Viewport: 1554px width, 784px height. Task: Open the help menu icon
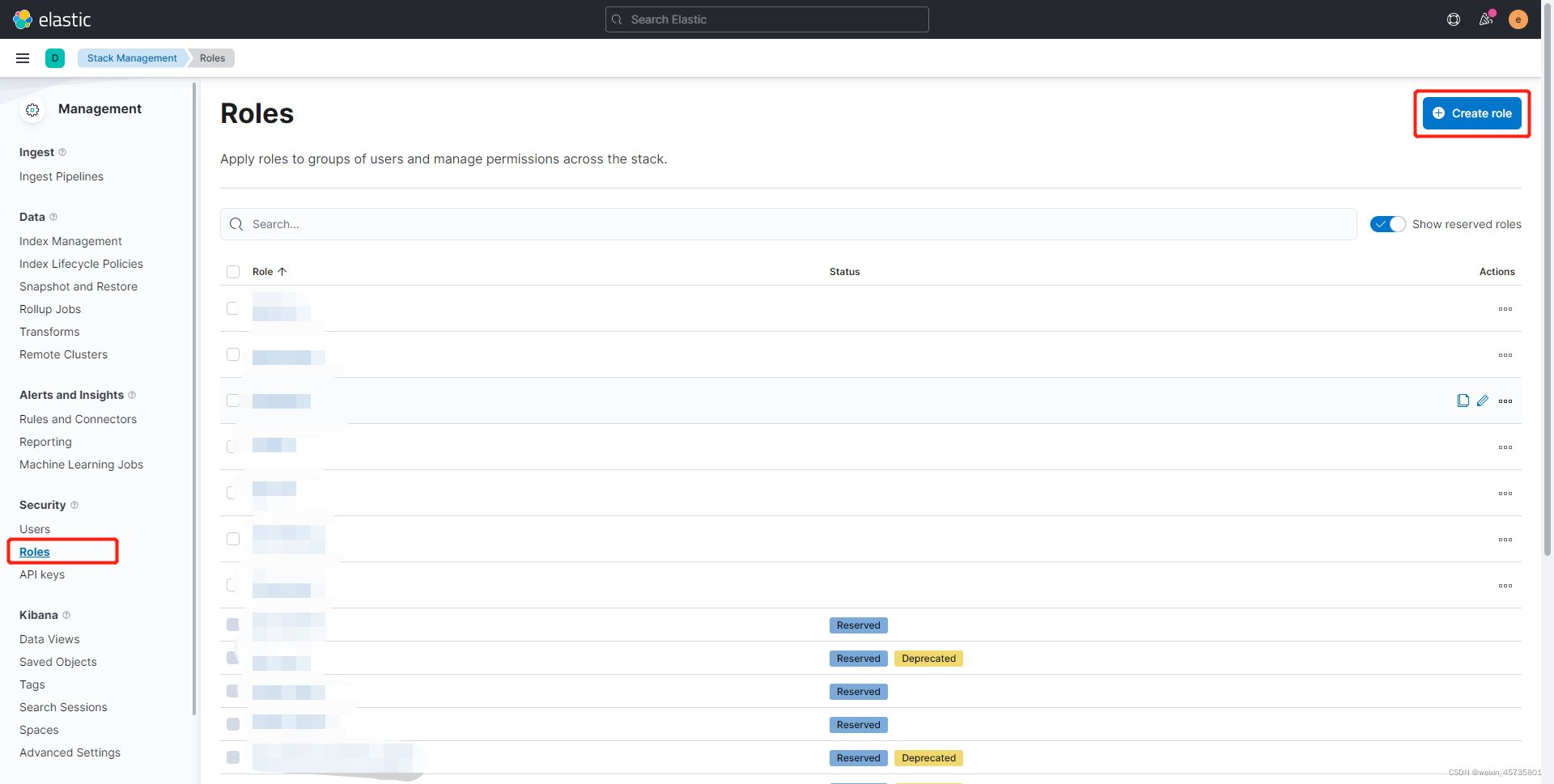coord(1454,19)
